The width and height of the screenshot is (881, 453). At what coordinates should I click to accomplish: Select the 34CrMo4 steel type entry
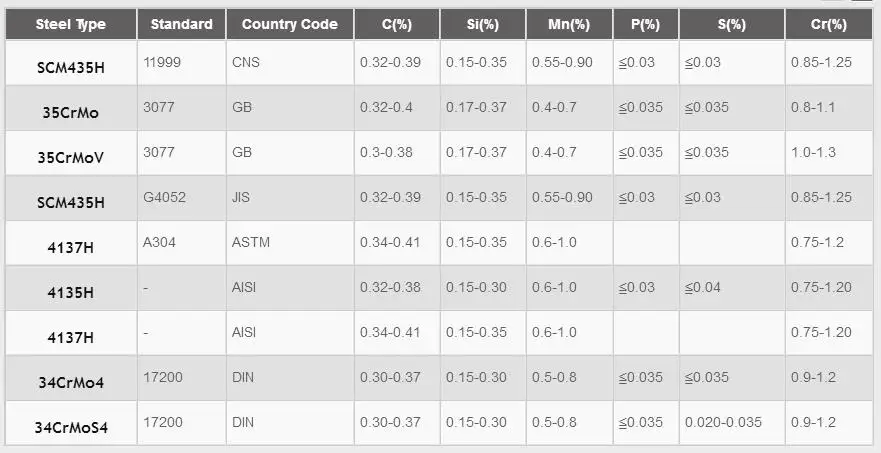(x=71, y=382)
